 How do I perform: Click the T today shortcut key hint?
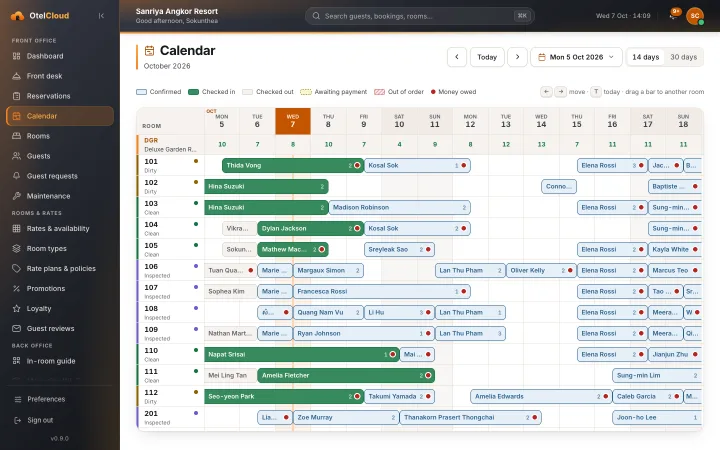[596, 92]
